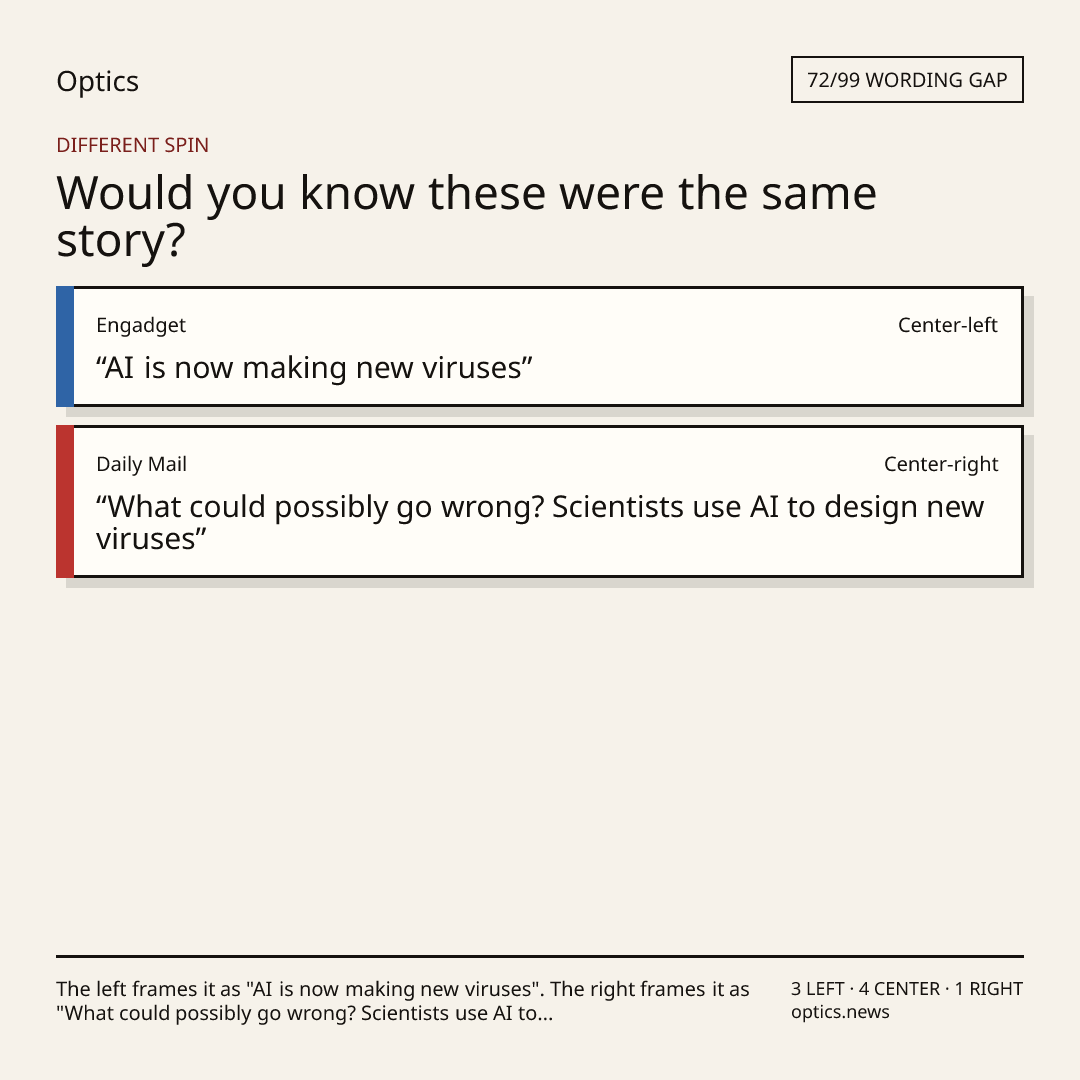Click the Center-right bias label
This screenshot has width=1080, height=1080.
point(941,464)
